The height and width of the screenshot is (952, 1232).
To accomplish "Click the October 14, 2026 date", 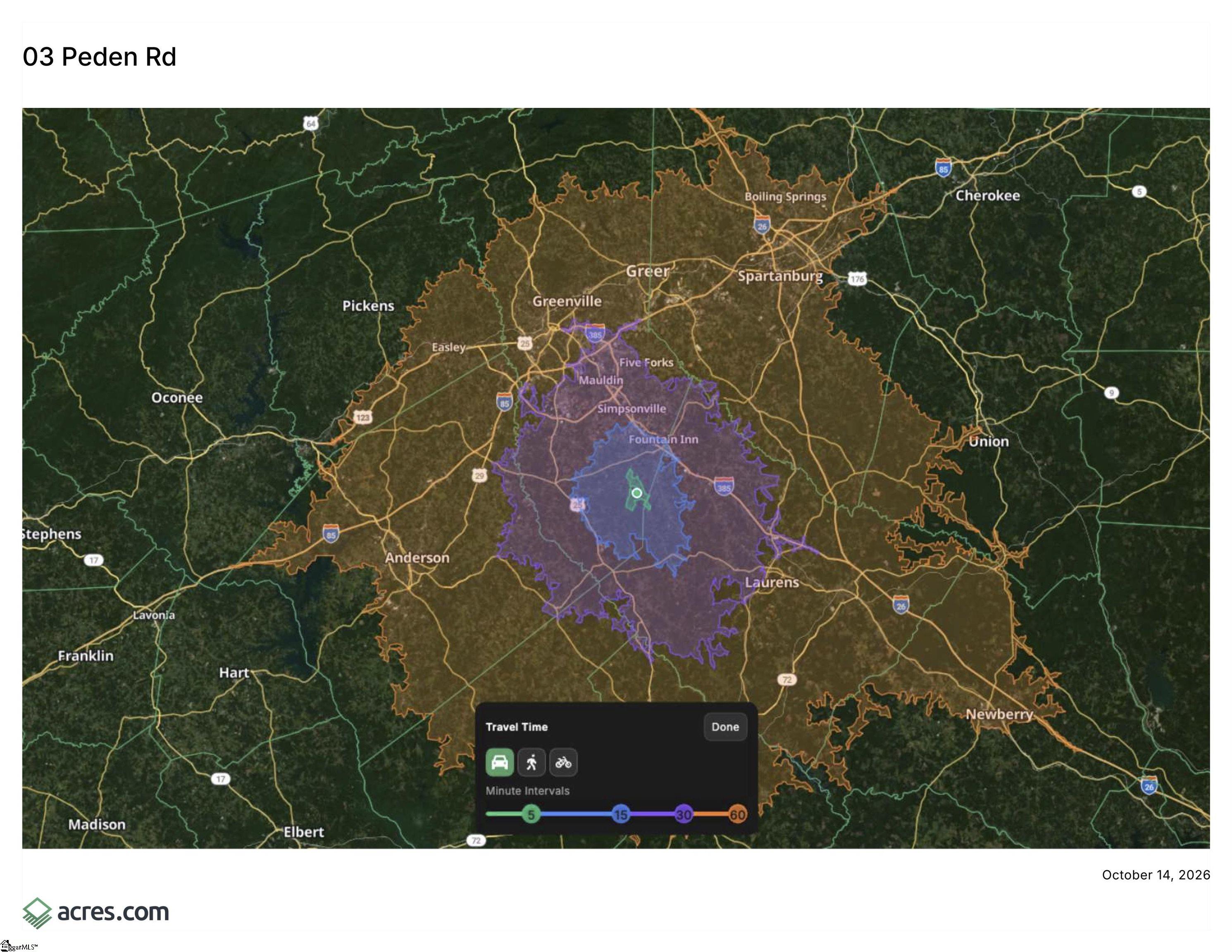I will (1156, 875).
